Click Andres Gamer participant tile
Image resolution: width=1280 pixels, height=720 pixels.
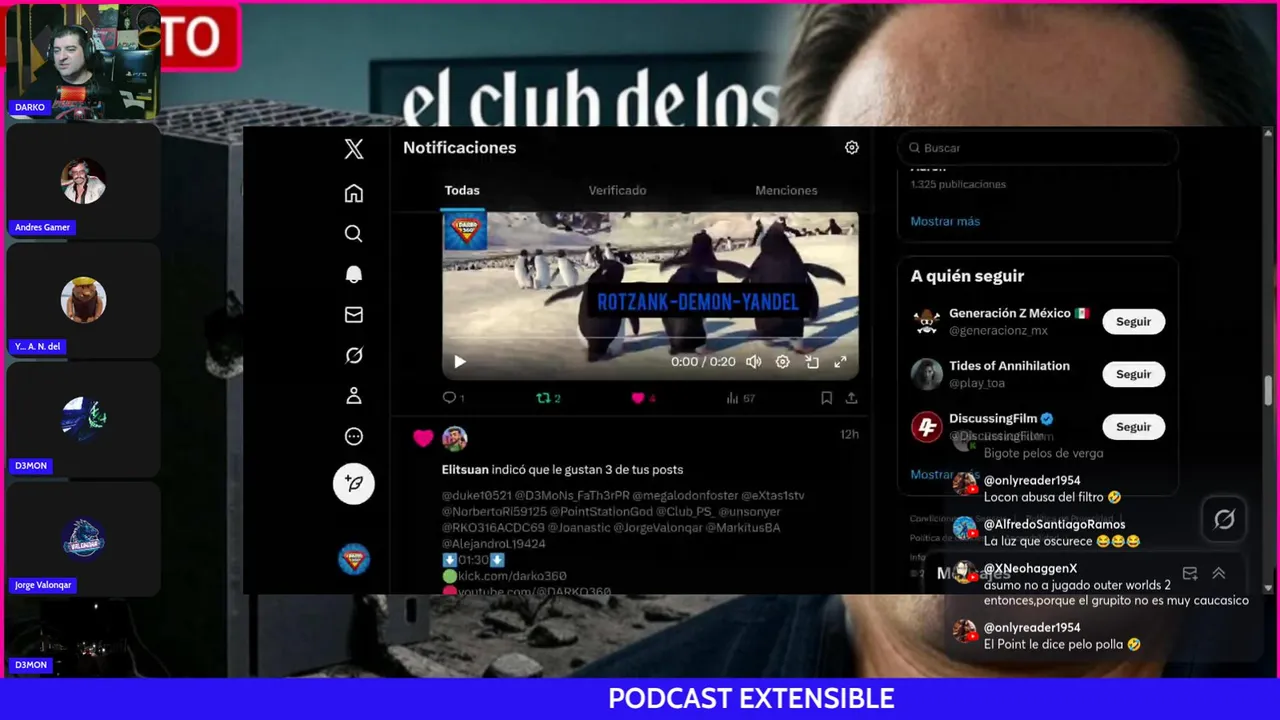[x=84, y=182]
